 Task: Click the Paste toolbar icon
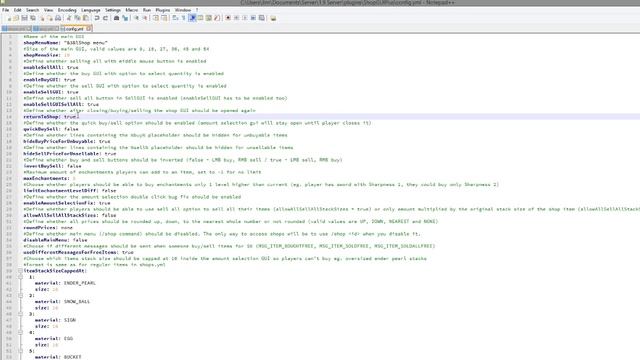point(86,18)
